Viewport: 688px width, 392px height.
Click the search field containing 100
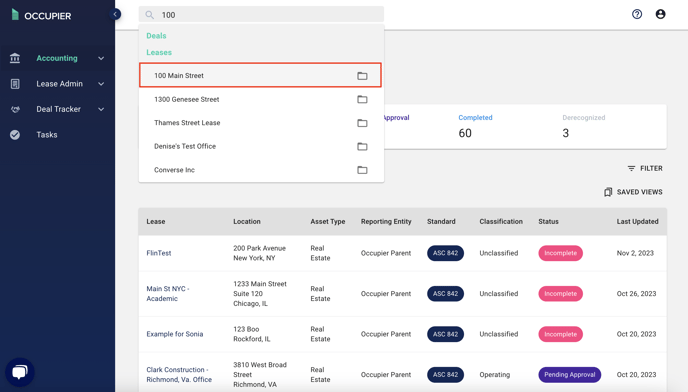tap(261, 14)
